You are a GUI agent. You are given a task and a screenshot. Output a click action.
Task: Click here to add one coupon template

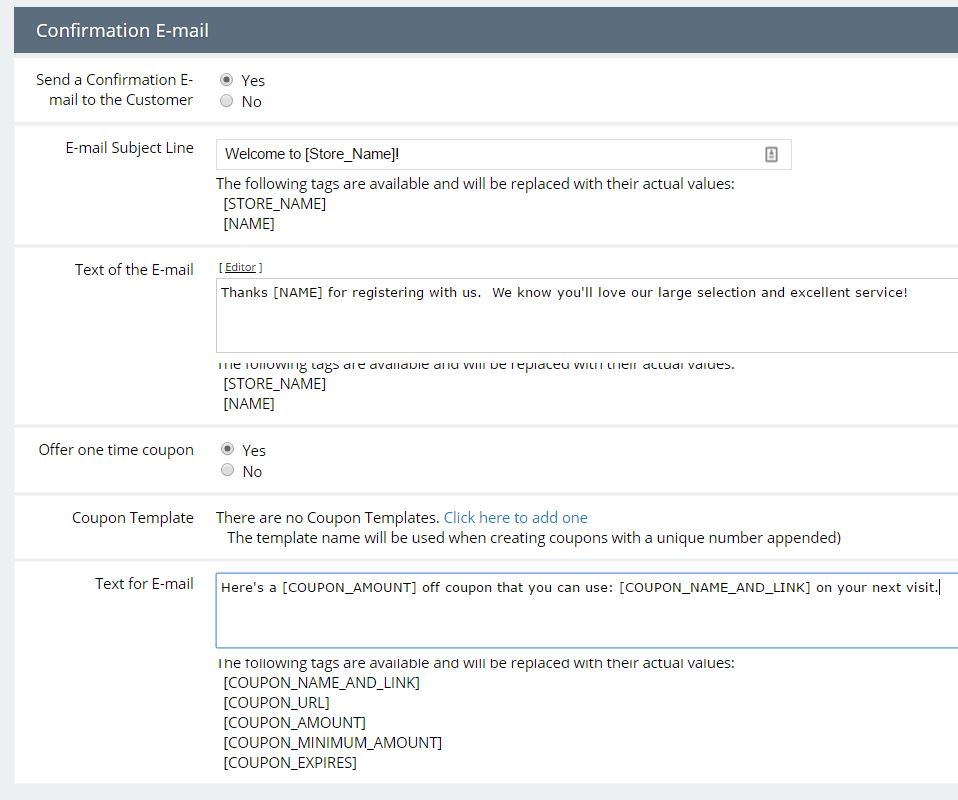[515, 518]
